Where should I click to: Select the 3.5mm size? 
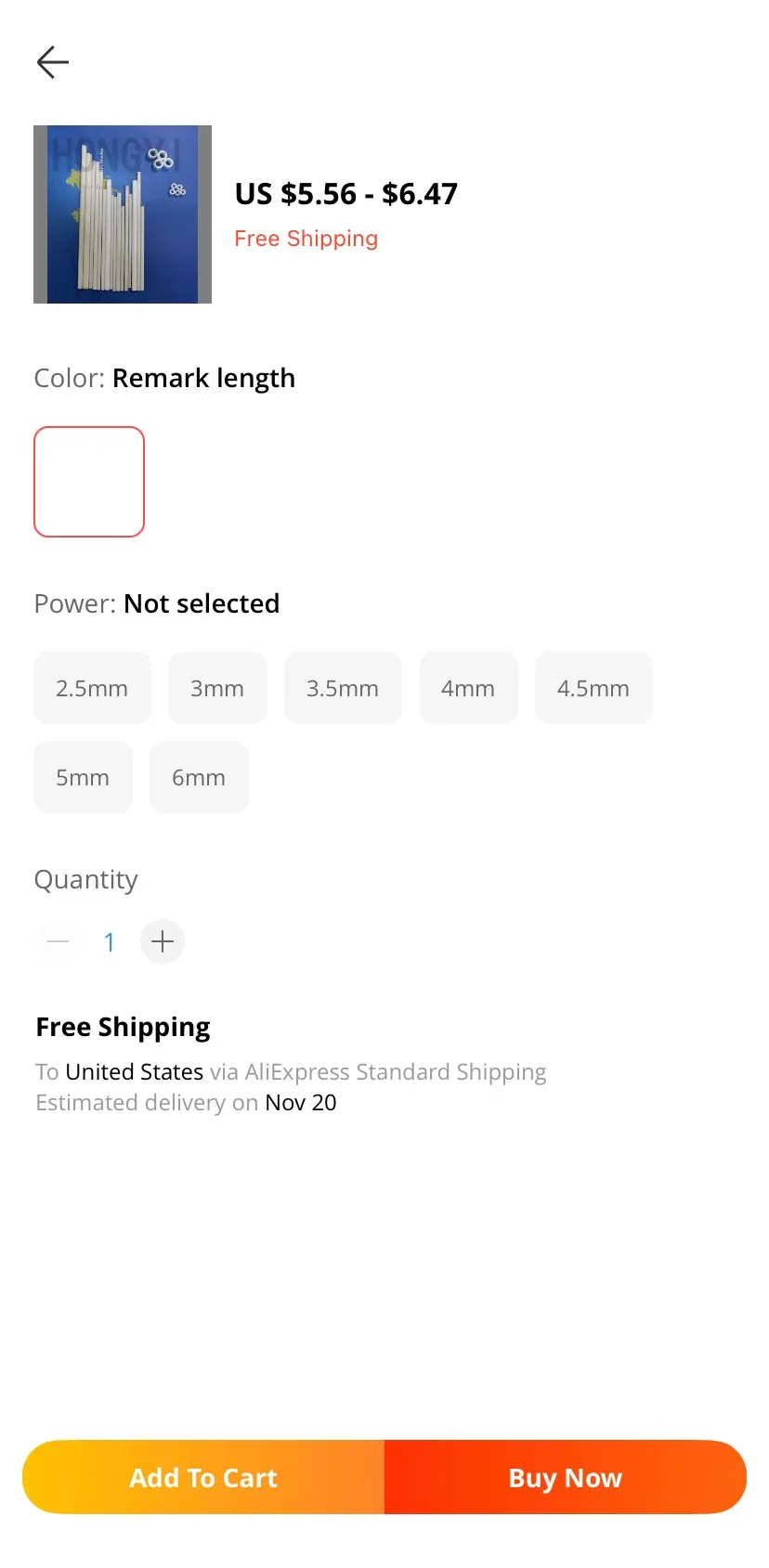coord(343,688)
